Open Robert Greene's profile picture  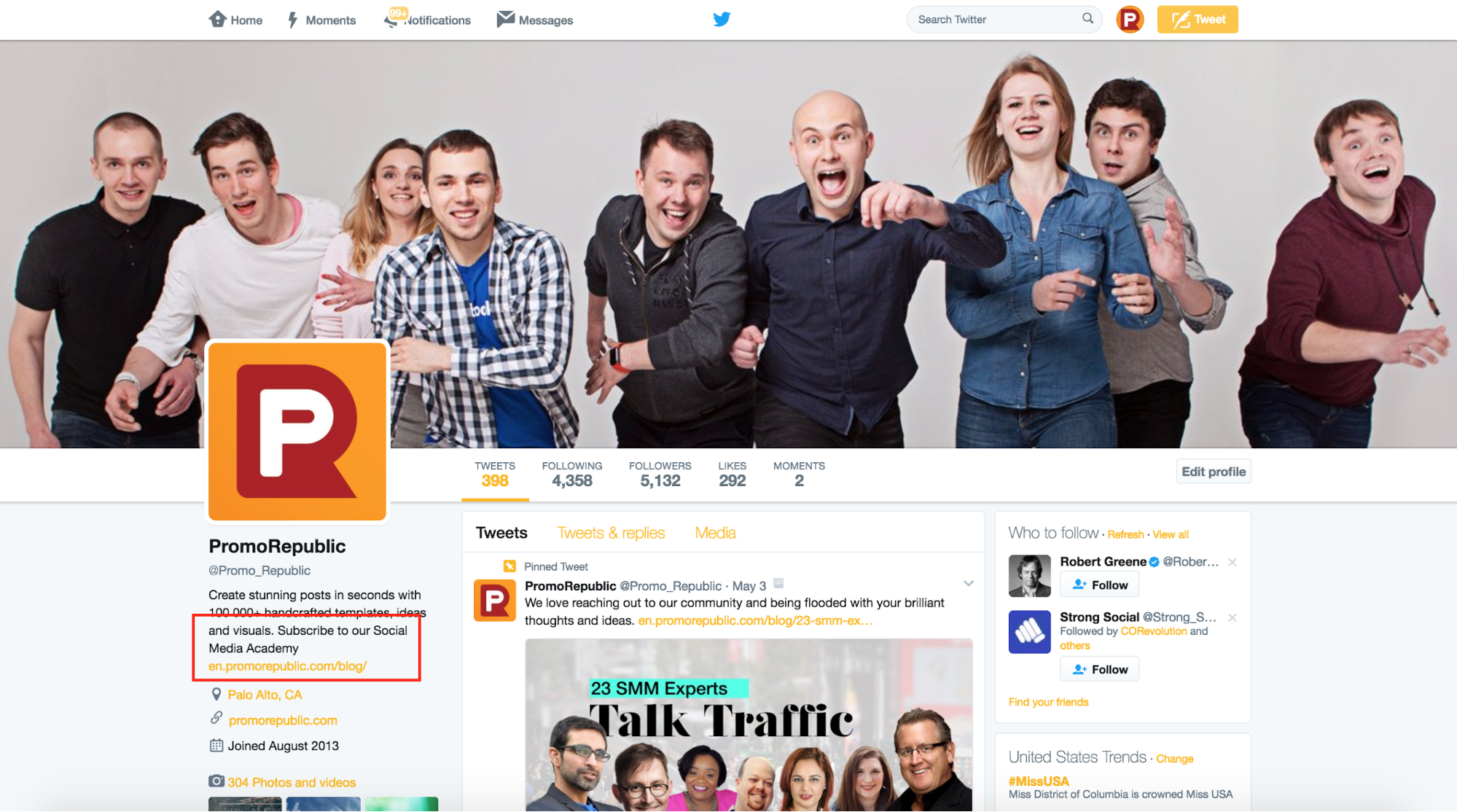[1029, 576]
